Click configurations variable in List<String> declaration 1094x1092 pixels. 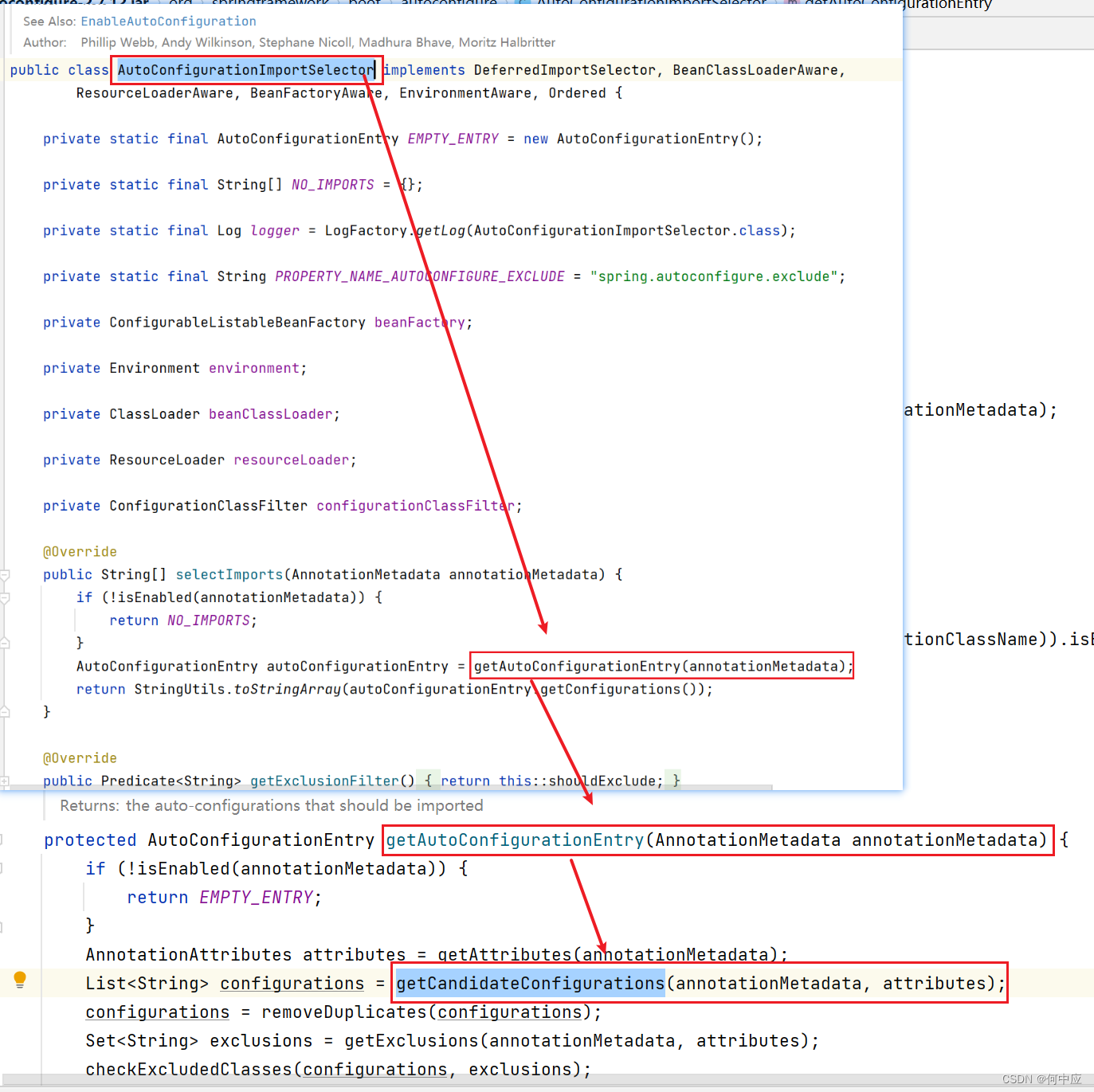tap(292, 984)
